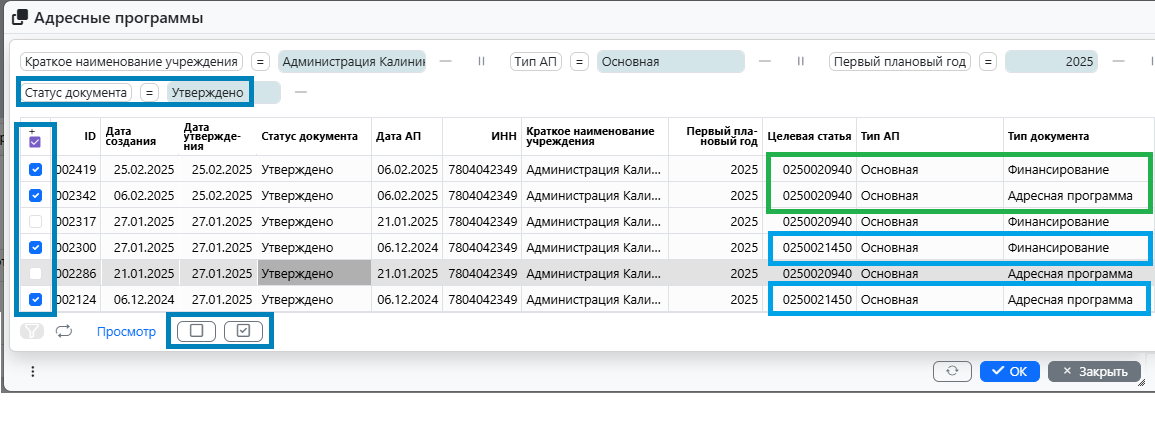Click the Просмотр link
This screenshot has width=1155, height=425.
tap(126, 331)
